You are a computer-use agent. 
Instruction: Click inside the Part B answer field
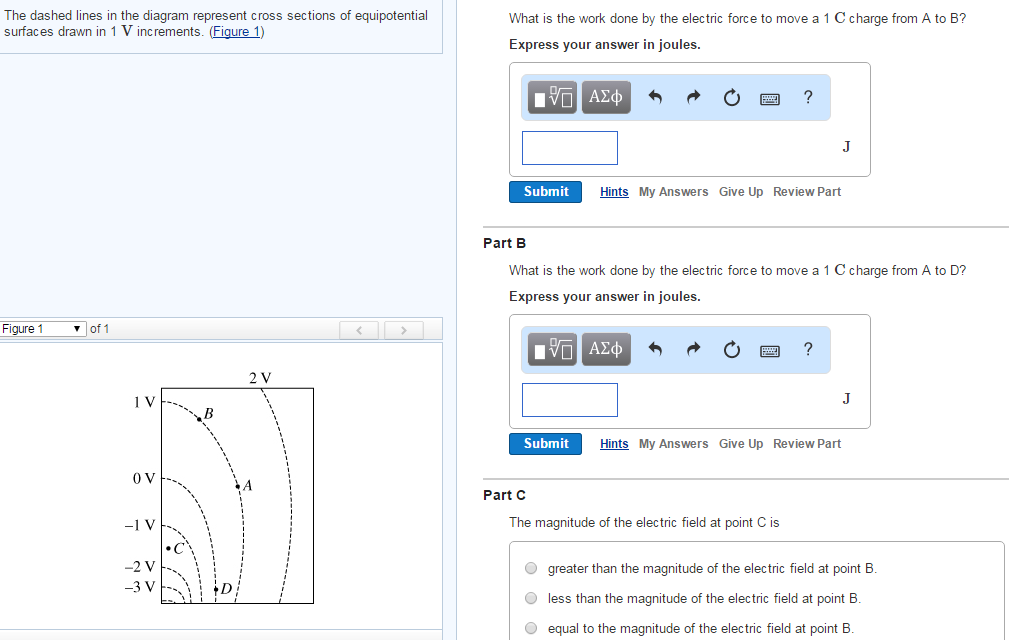pos(569,399)
